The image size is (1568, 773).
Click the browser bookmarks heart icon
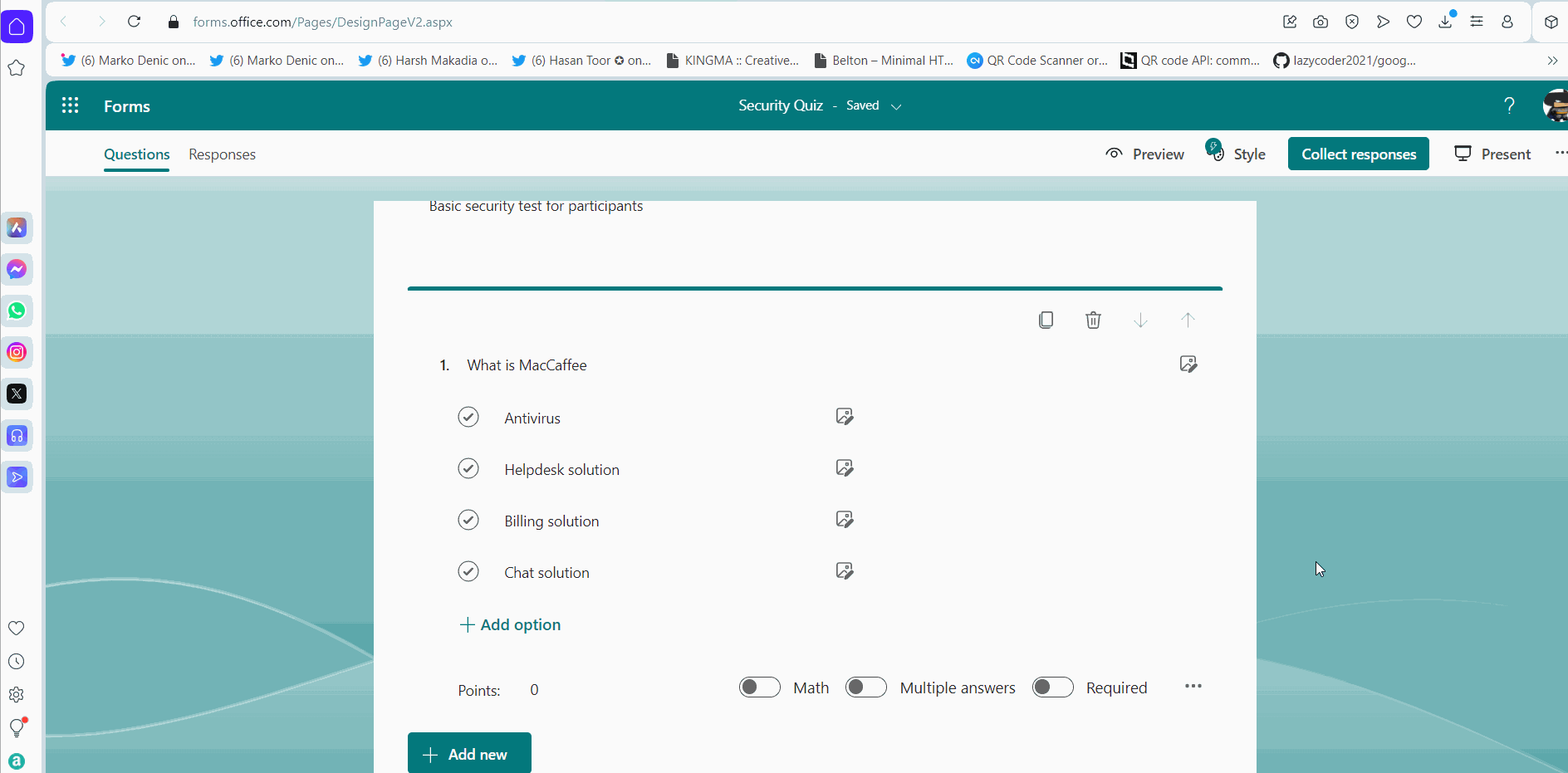(1414, 22)
